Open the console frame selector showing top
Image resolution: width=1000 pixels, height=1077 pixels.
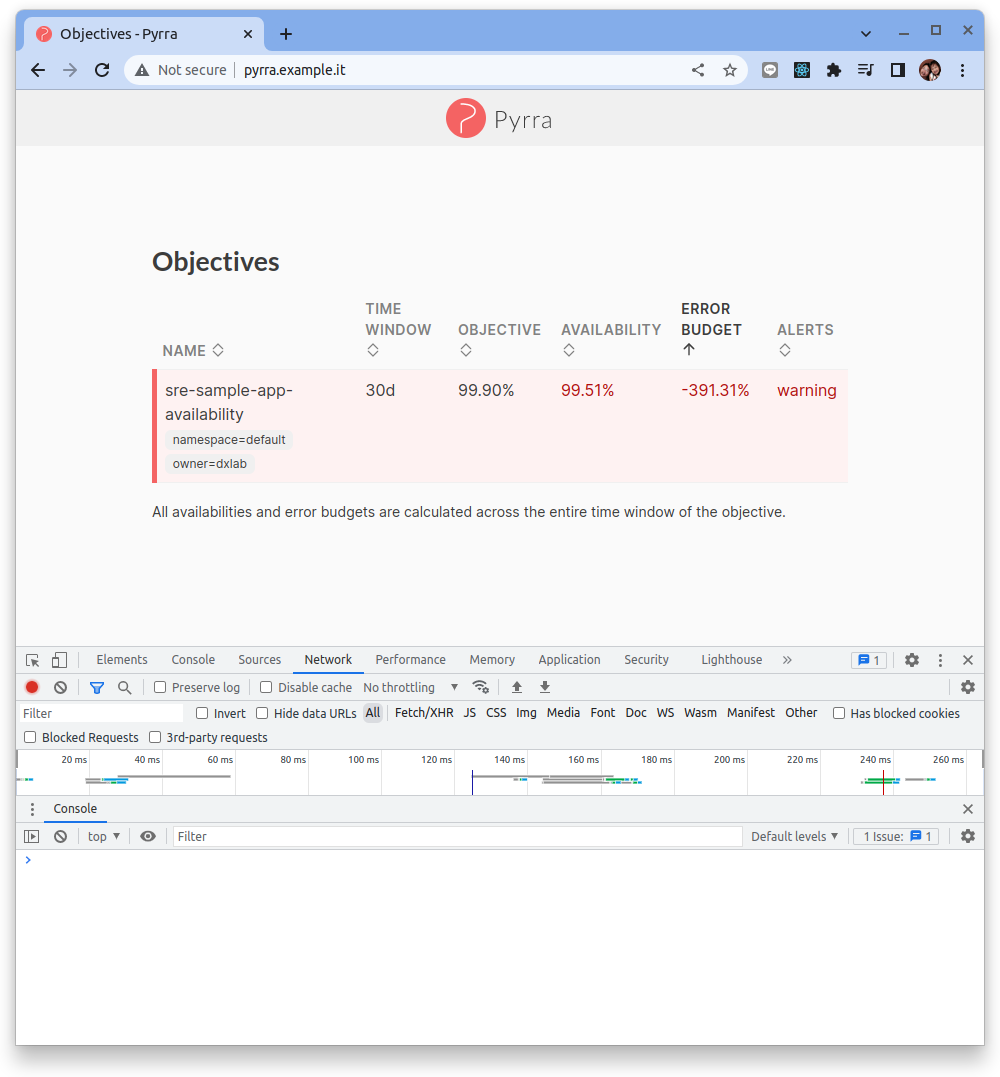(103, 836)
